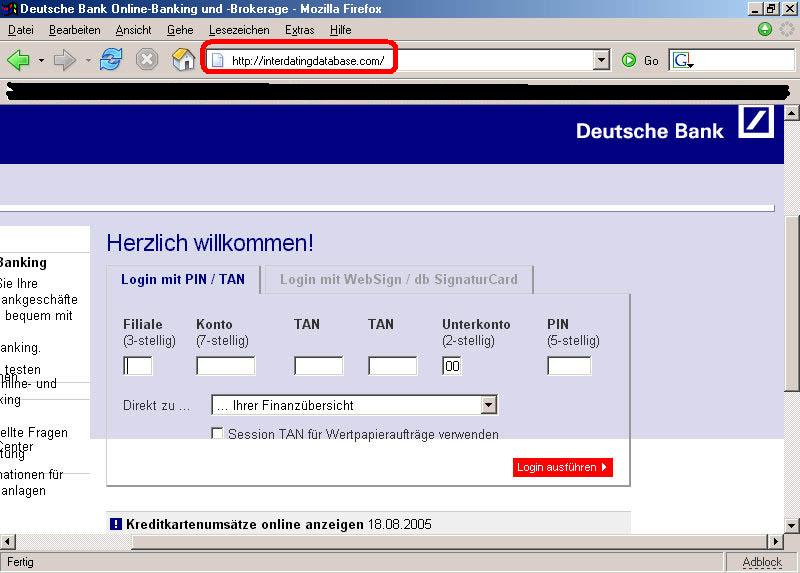This screenshot has height=573, width=800.
Task: Click the page icon in address bar
Action: click(218, 60)
